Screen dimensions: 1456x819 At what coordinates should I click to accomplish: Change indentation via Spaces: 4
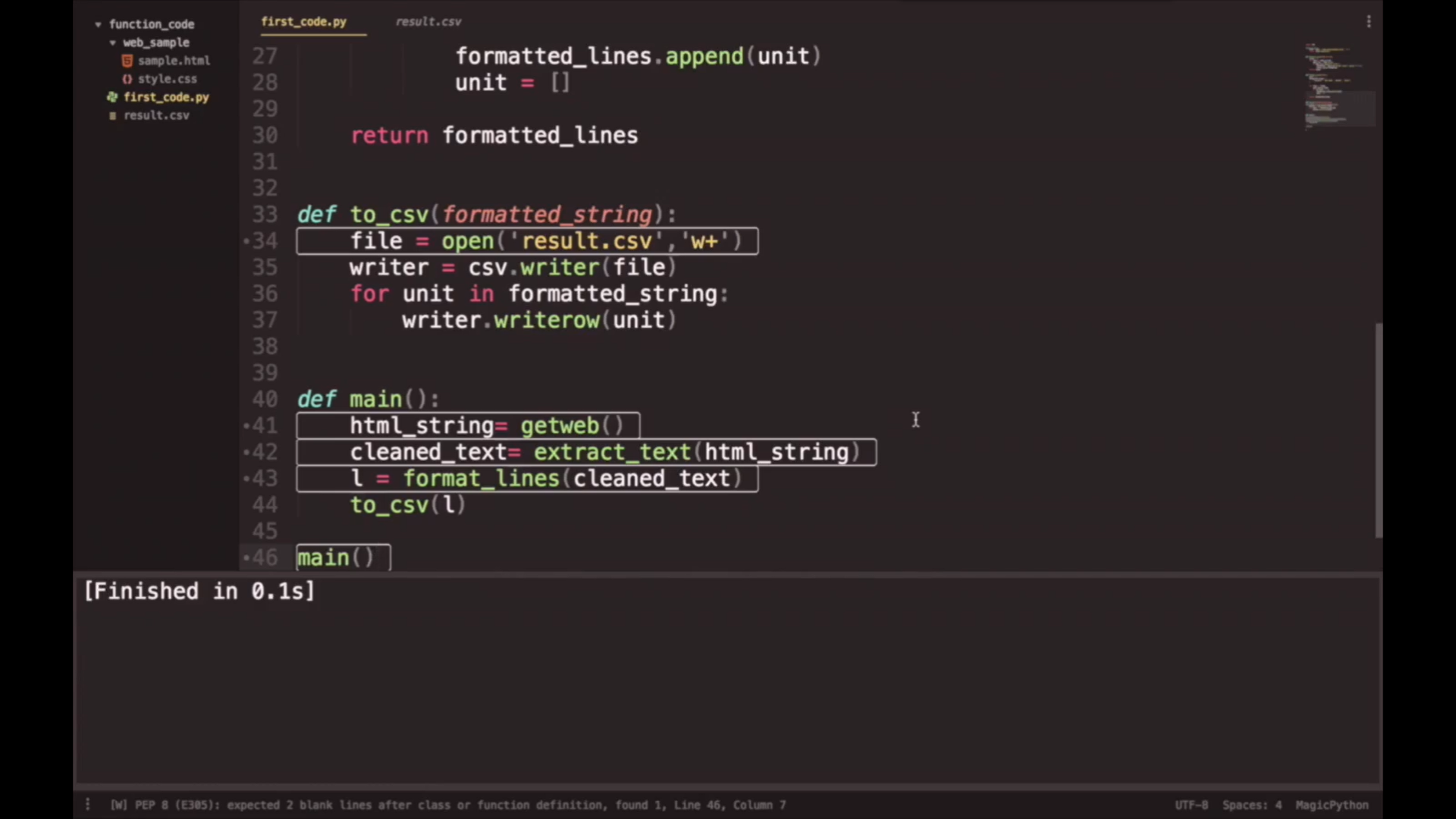1252,805
